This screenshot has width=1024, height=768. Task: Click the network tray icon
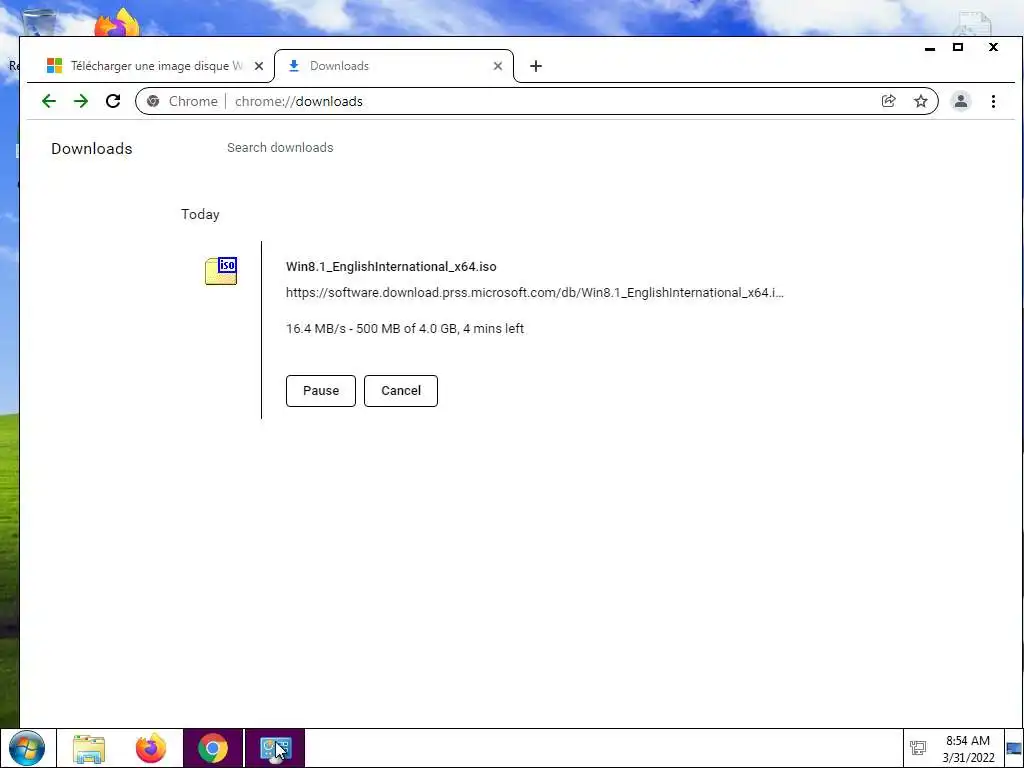(x=918, y=748)
